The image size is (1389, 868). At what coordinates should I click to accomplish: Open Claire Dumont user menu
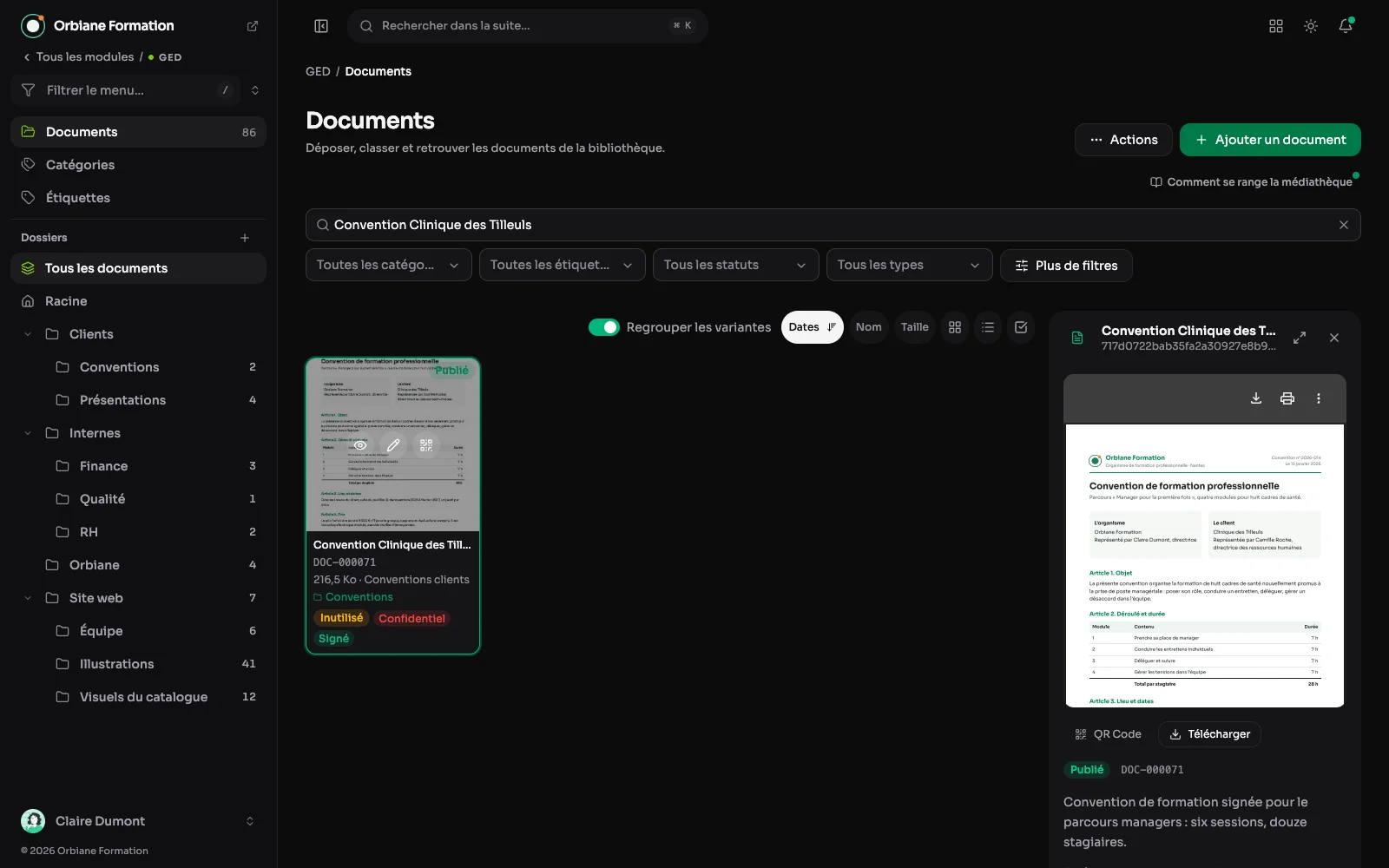pos(139,821)
